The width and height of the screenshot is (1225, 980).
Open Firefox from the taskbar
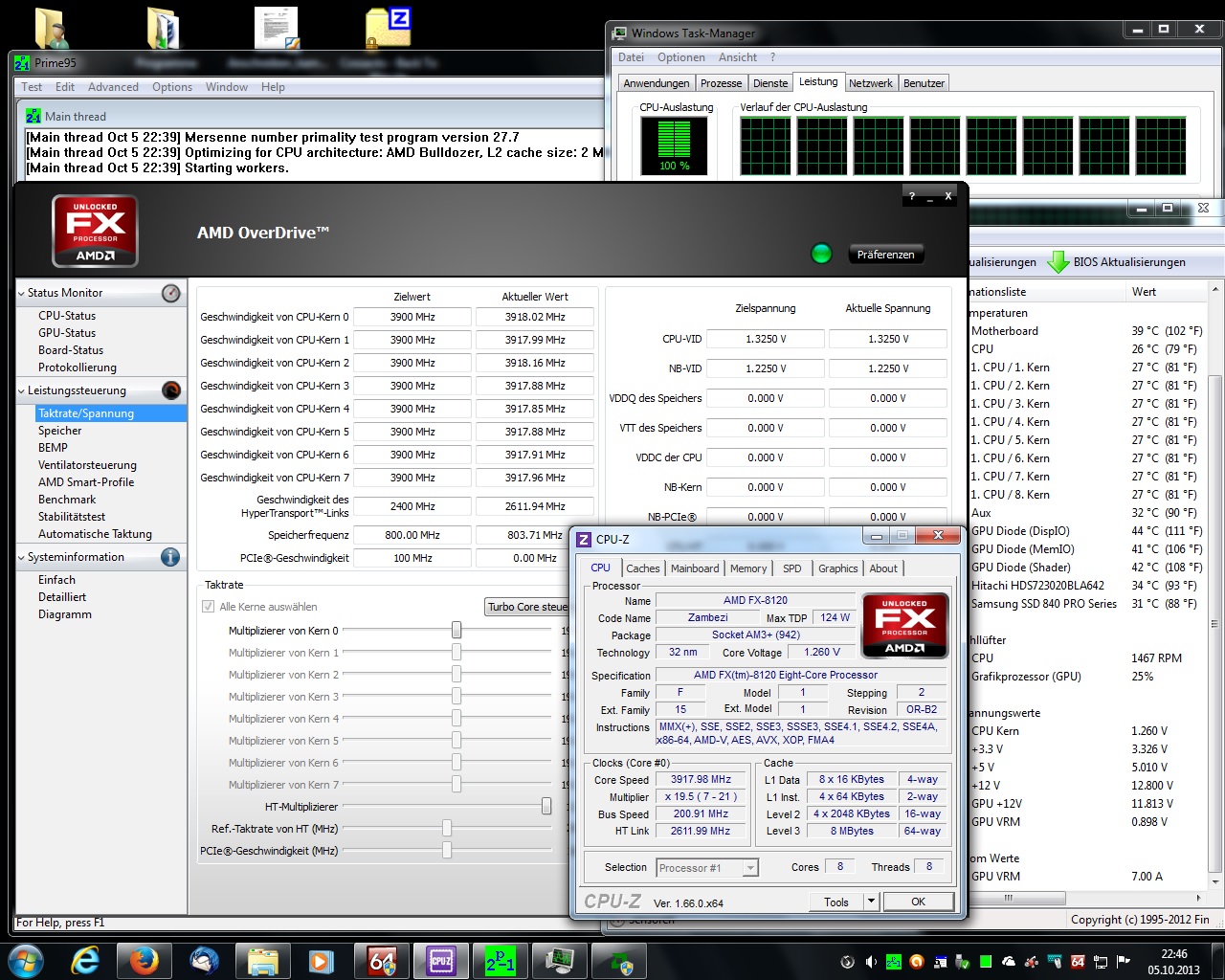145,961
